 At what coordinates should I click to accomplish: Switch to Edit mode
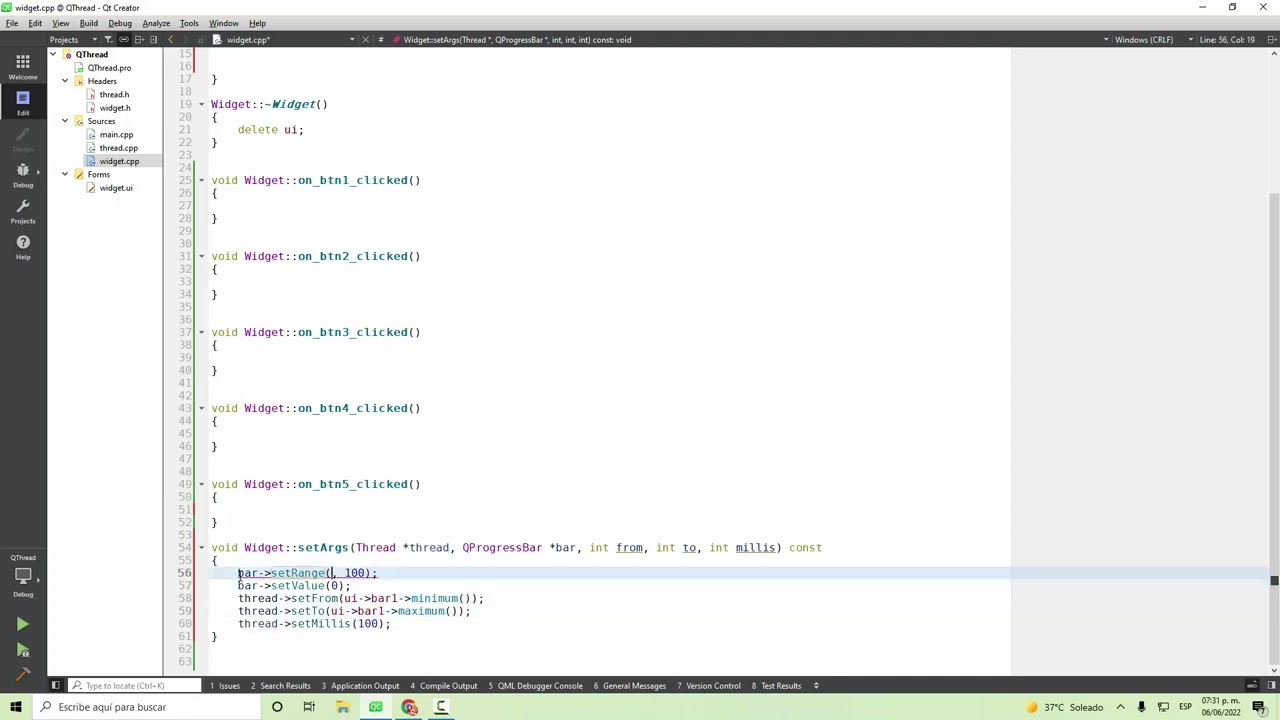[22, 102]
